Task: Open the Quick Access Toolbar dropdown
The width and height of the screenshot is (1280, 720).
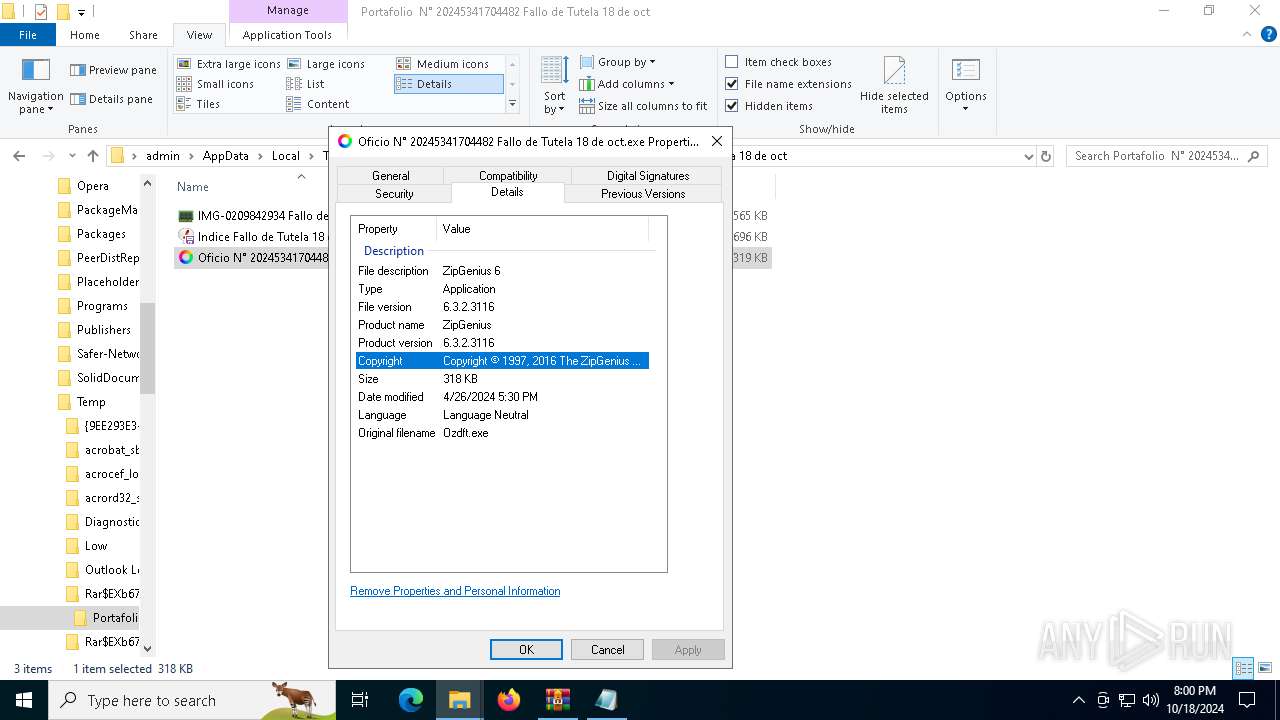Action: pos(82,12)
